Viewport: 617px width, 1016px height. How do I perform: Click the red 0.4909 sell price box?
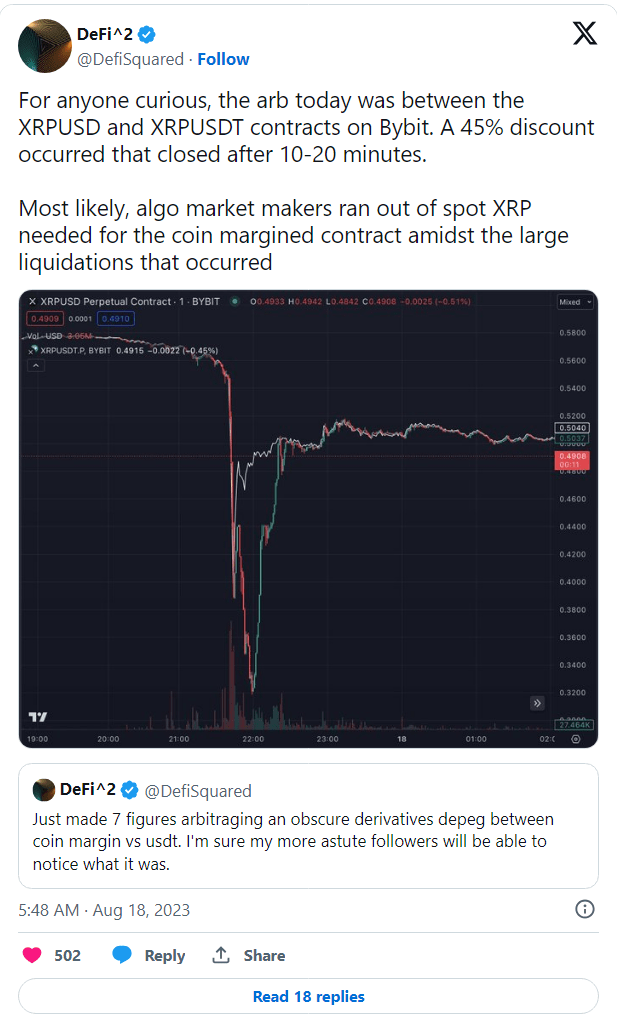pos(45,318)
